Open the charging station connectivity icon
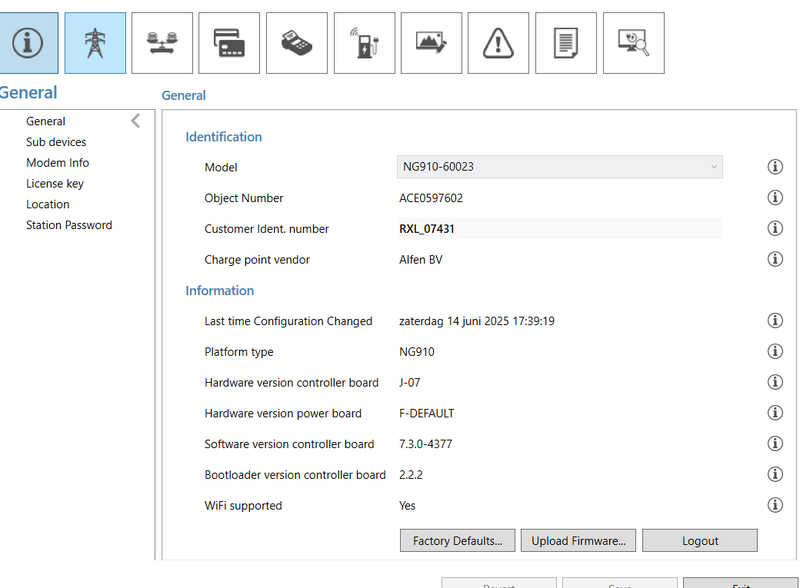Screen dimensions: 800x588 (365, 43)
